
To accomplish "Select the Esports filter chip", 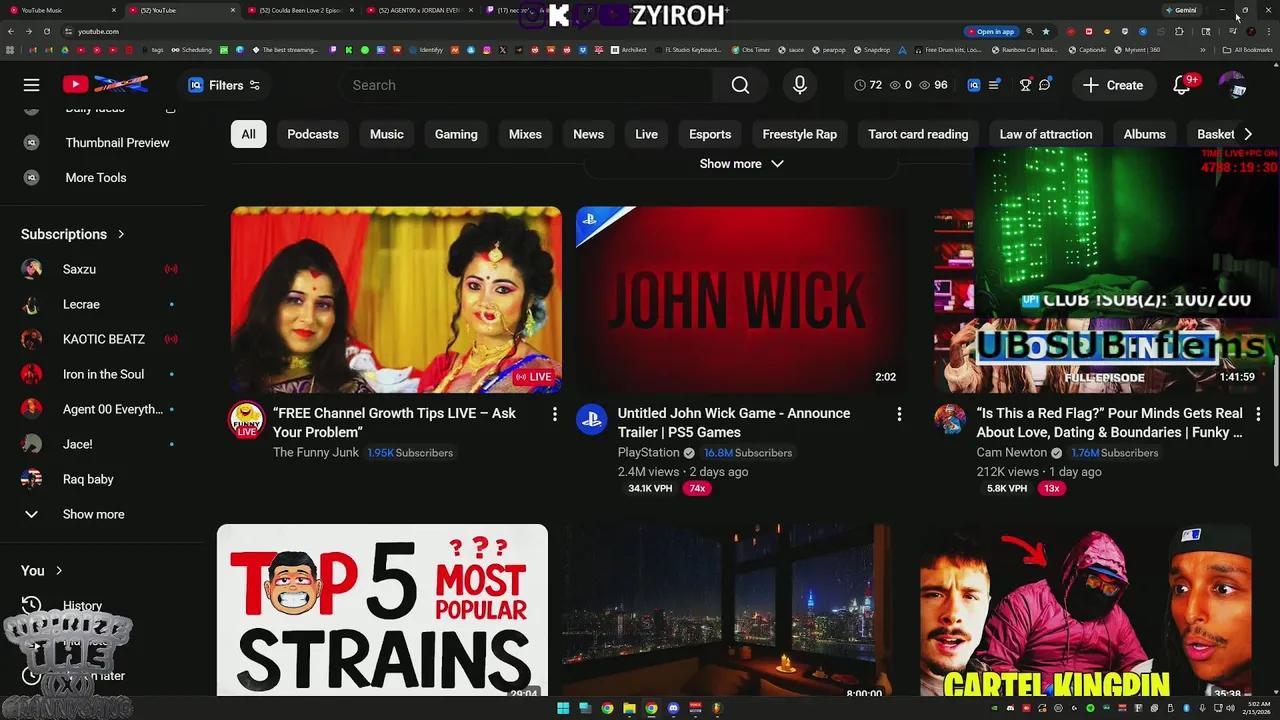I will point(710,134).
